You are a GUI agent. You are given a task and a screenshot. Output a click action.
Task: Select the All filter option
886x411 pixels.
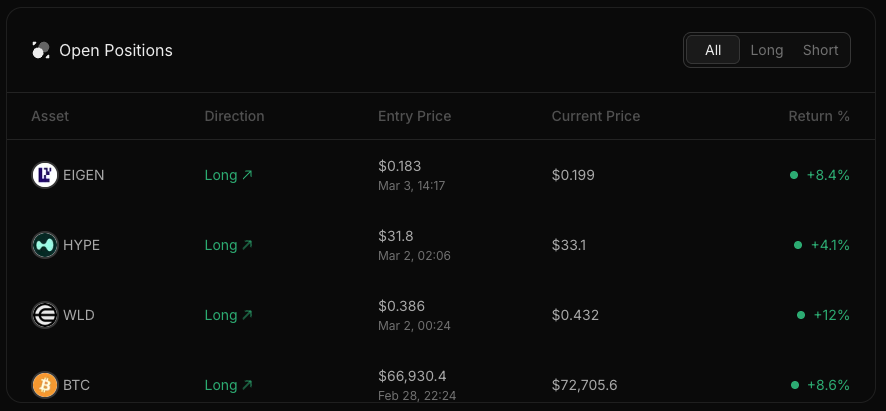coord(713,50)
